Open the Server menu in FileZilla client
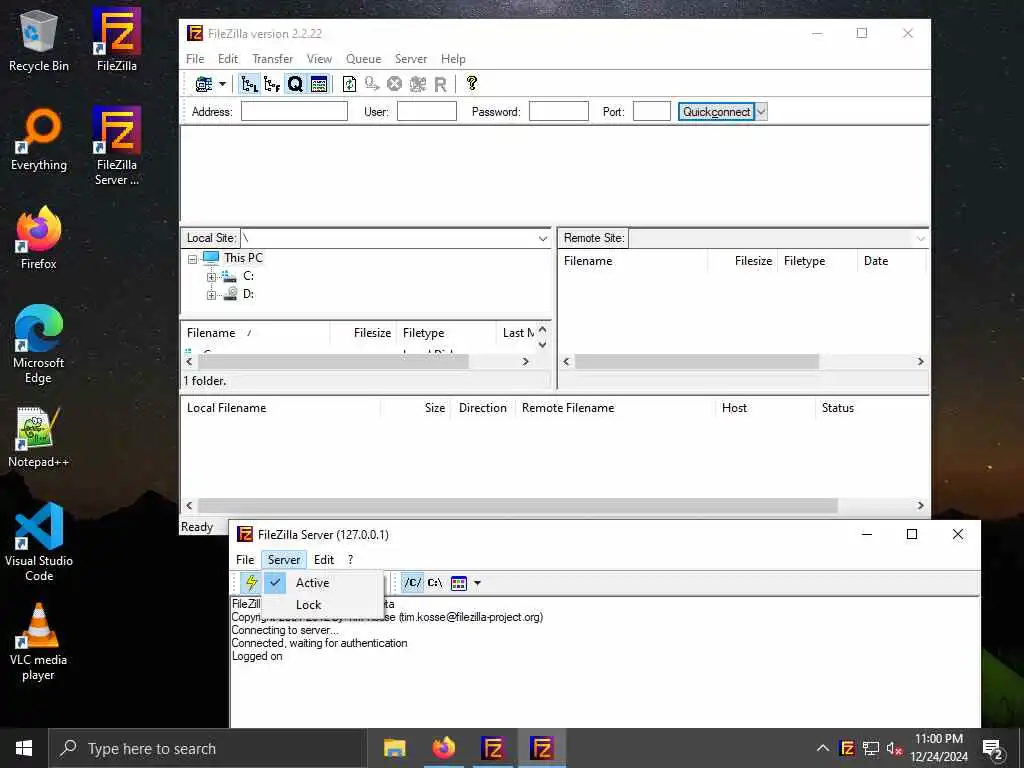The width and height of the screenshot is (1024, 768). click(411, 59)
